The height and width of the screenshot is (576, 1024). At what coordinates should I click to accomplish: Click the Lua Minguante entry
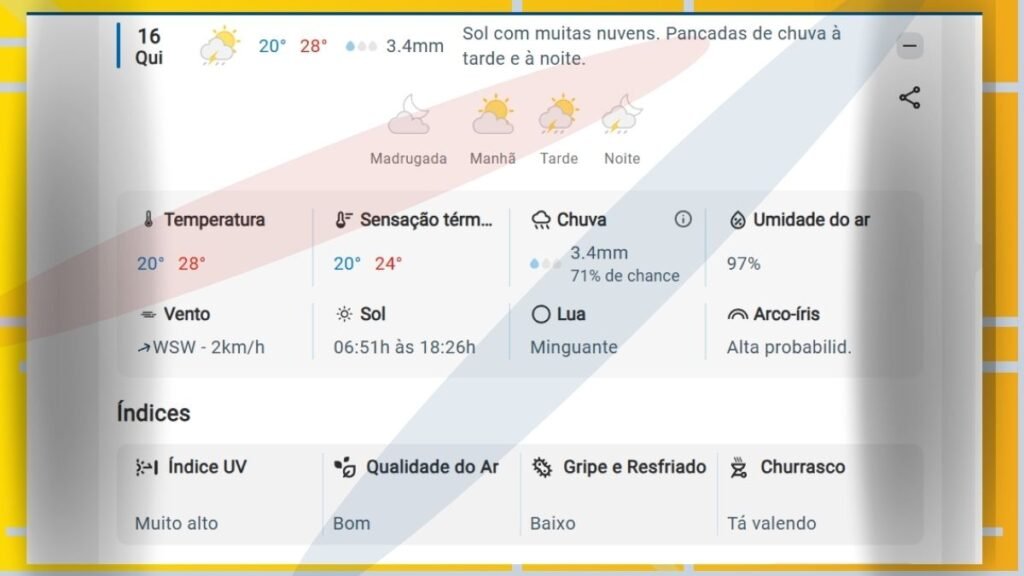pyautogui.click(x=574, y=347)
